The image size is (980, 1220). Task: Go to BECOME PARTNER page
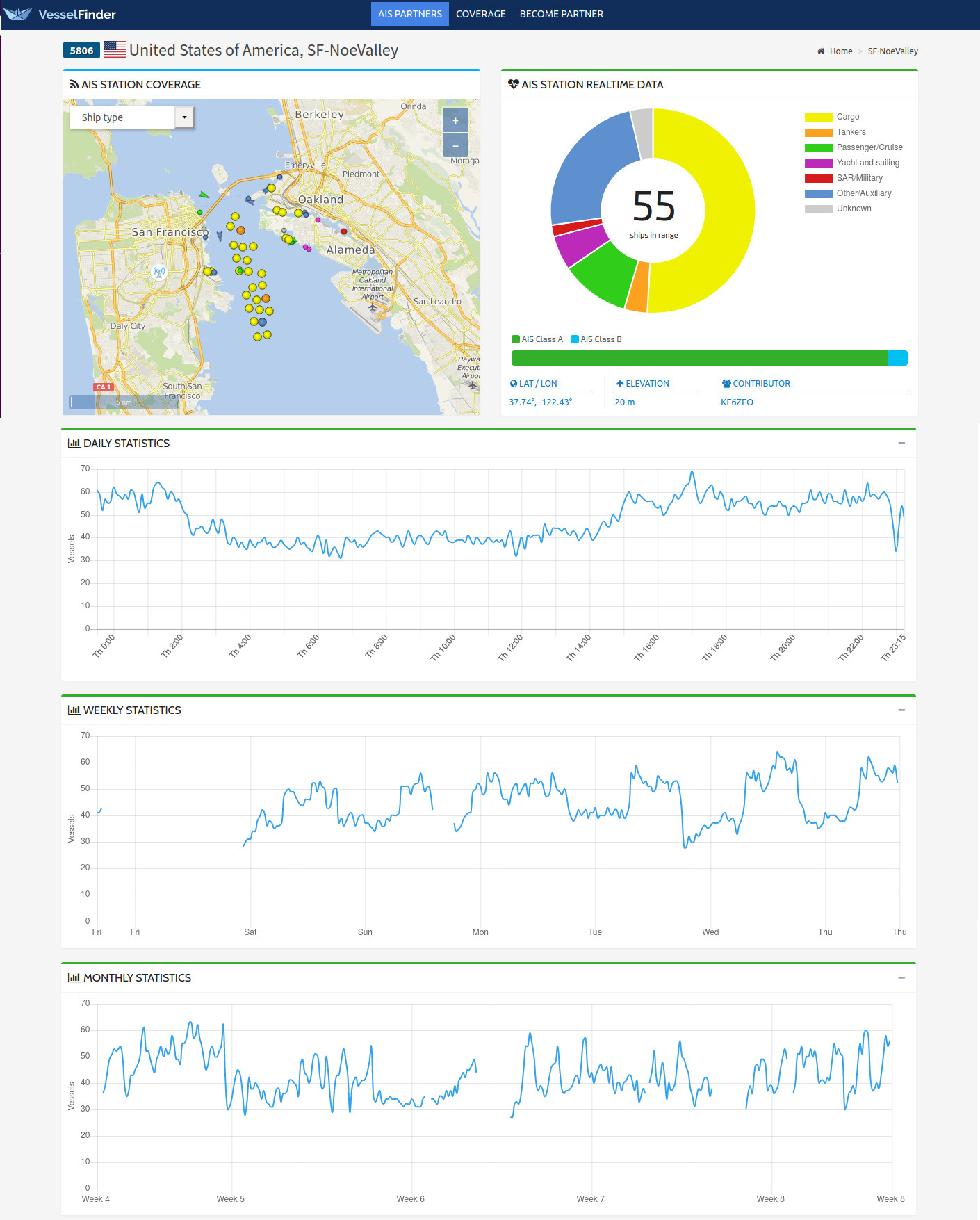coord(562,14)
